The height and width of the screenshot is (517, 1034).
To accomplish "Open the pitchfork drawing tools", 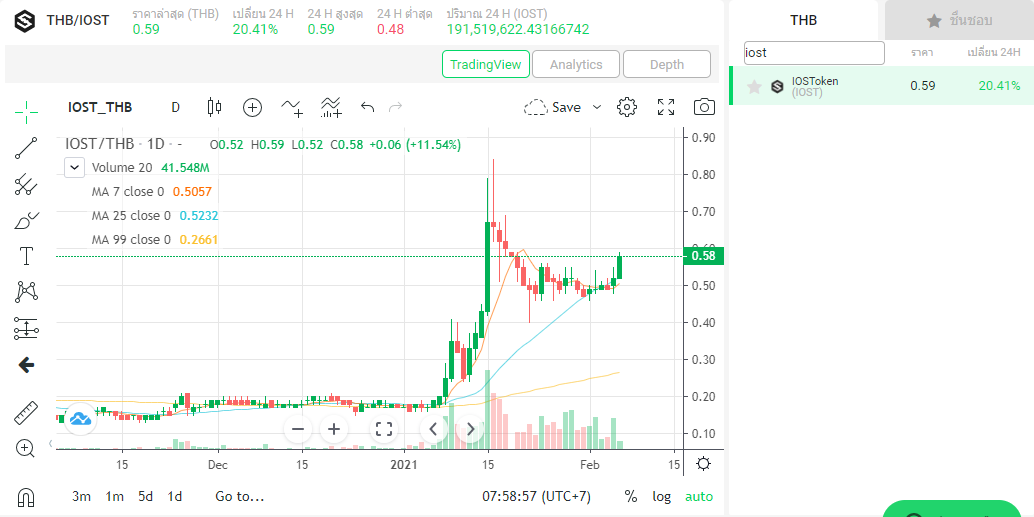I will pos(26,185).
